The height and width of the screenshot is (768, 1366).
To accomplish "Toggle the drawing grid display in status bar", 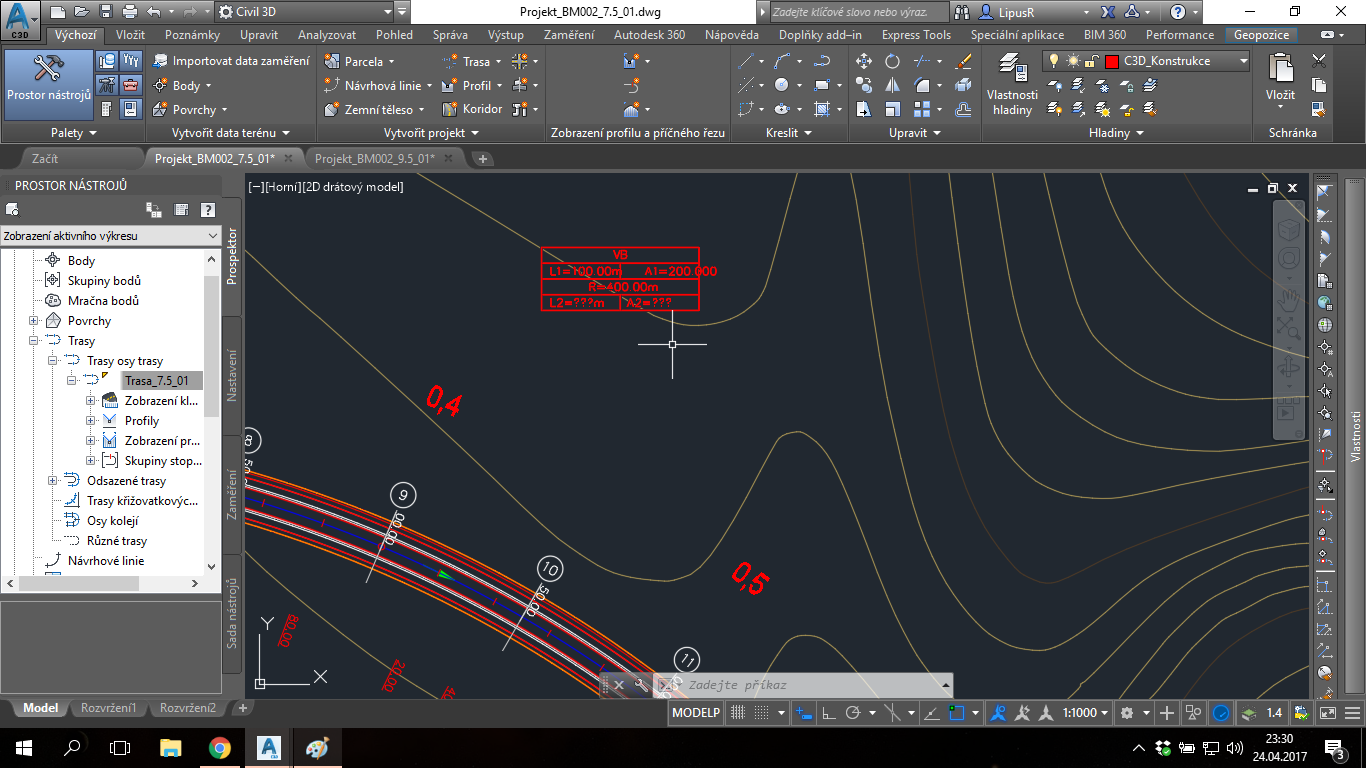I will [x=738, y=713].
